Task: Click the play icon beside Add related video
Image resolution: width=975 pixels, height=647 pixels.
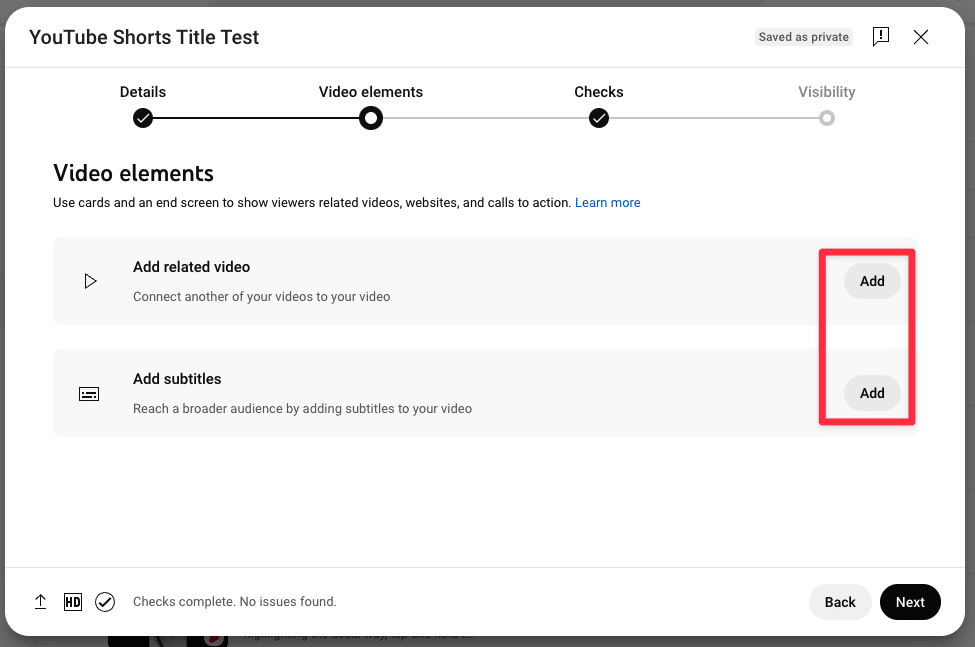Action: 90,282
